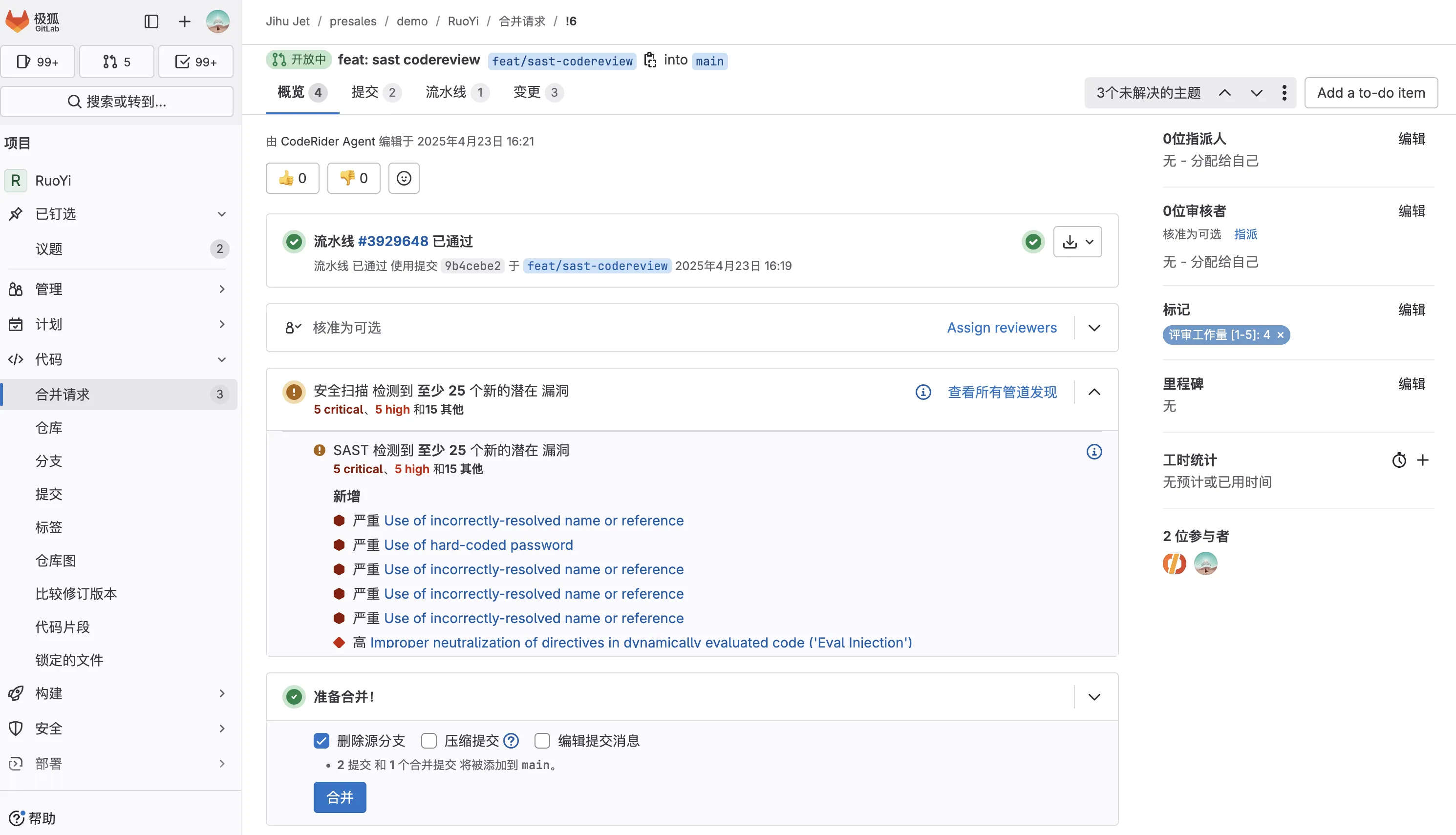This screenshot has width=1456, height=835.
Task: Uncheck 删除源分支 checkbox
Action: [x=321, y=741]
